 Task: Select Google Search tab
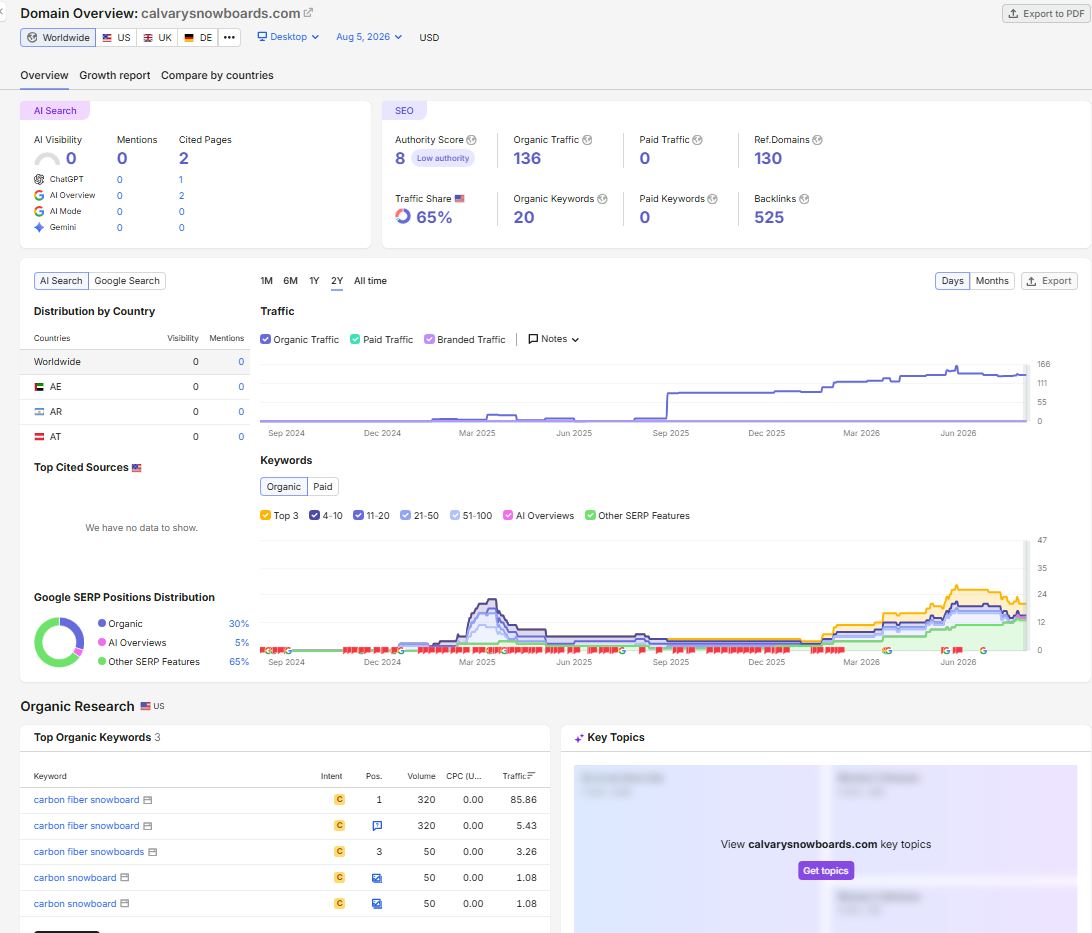tap(127, 281)
